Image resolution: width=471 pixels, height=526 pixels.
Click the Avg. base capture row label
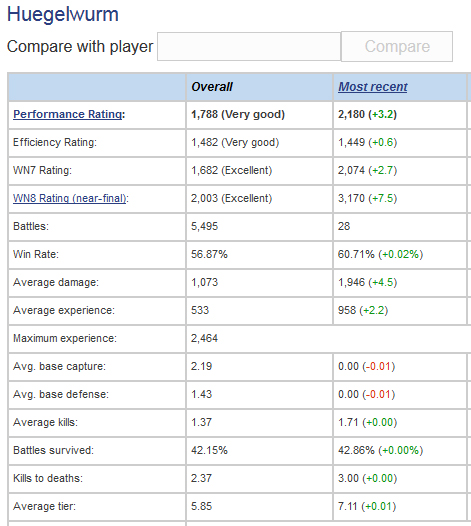point(59,366)
